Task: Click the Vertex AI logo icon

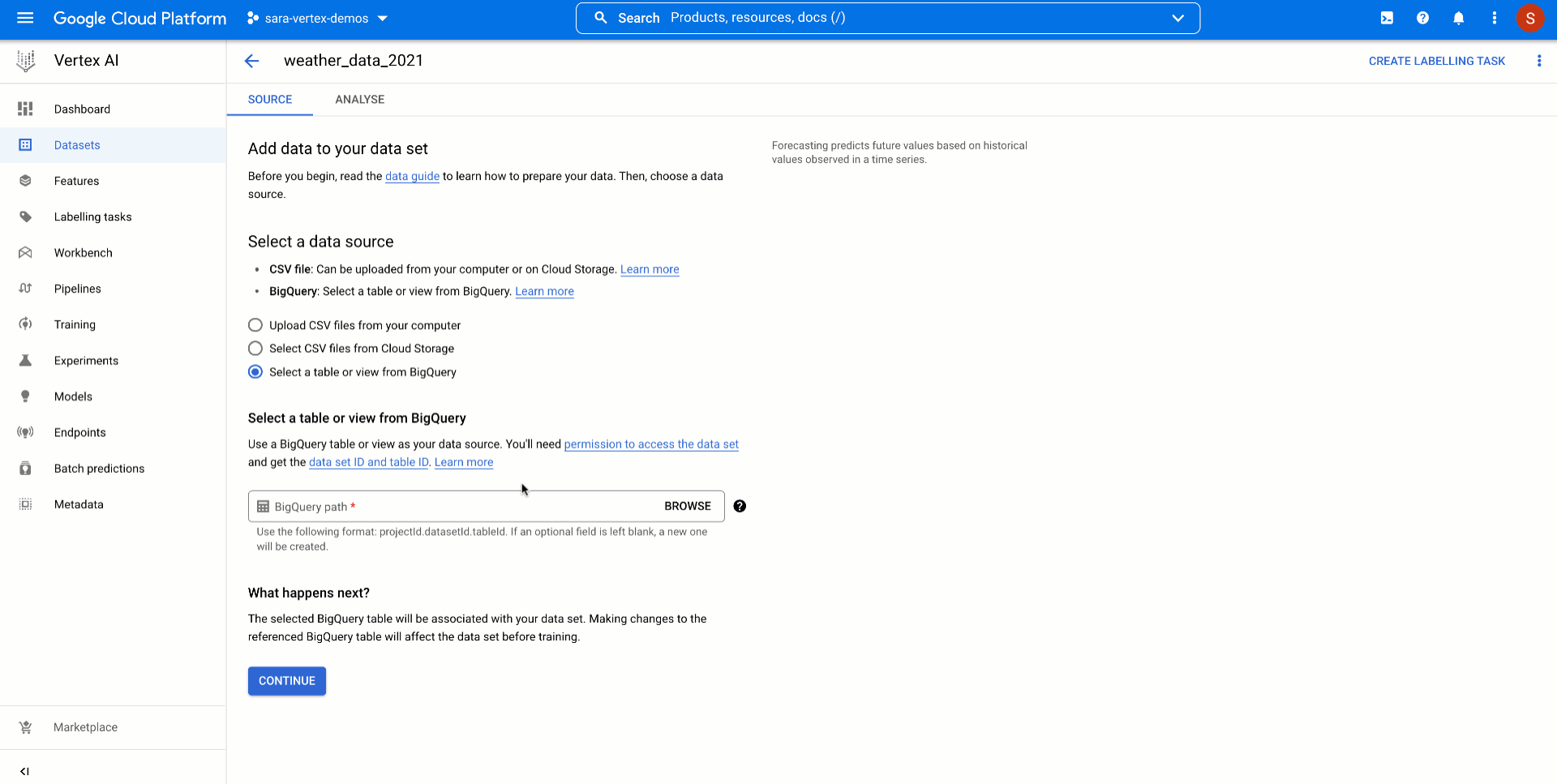Action: pos(26,61)
